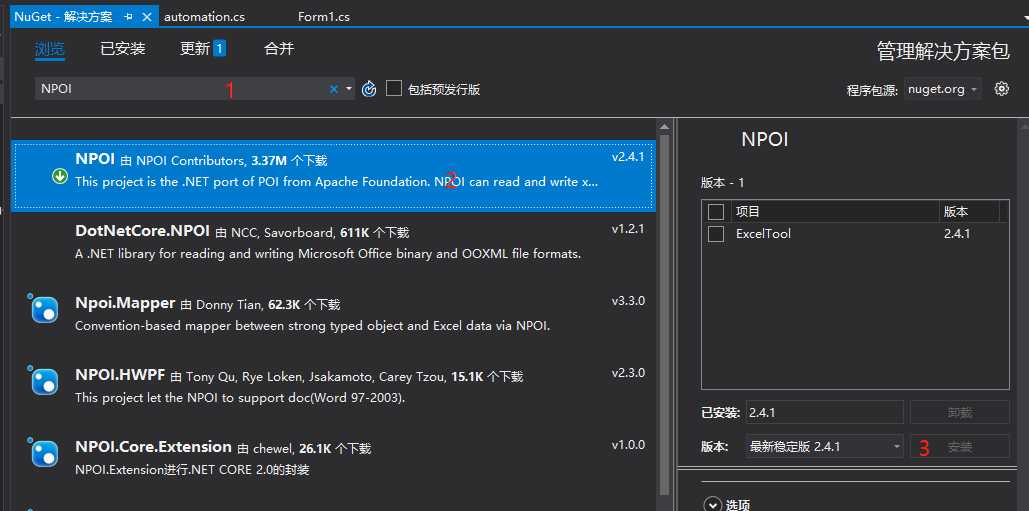
Task: Enable include prerelease checkbox
Action: pyautogui.click(x=394, y=88)
